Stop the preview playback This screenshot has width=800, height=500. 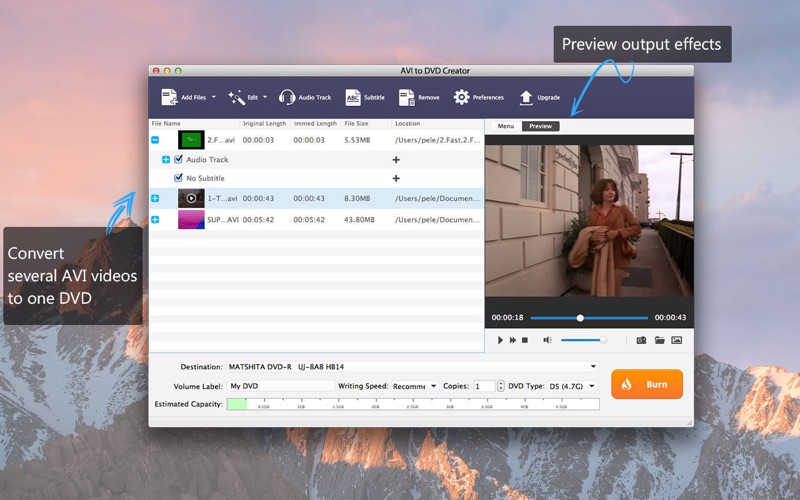tap(524, 340)
